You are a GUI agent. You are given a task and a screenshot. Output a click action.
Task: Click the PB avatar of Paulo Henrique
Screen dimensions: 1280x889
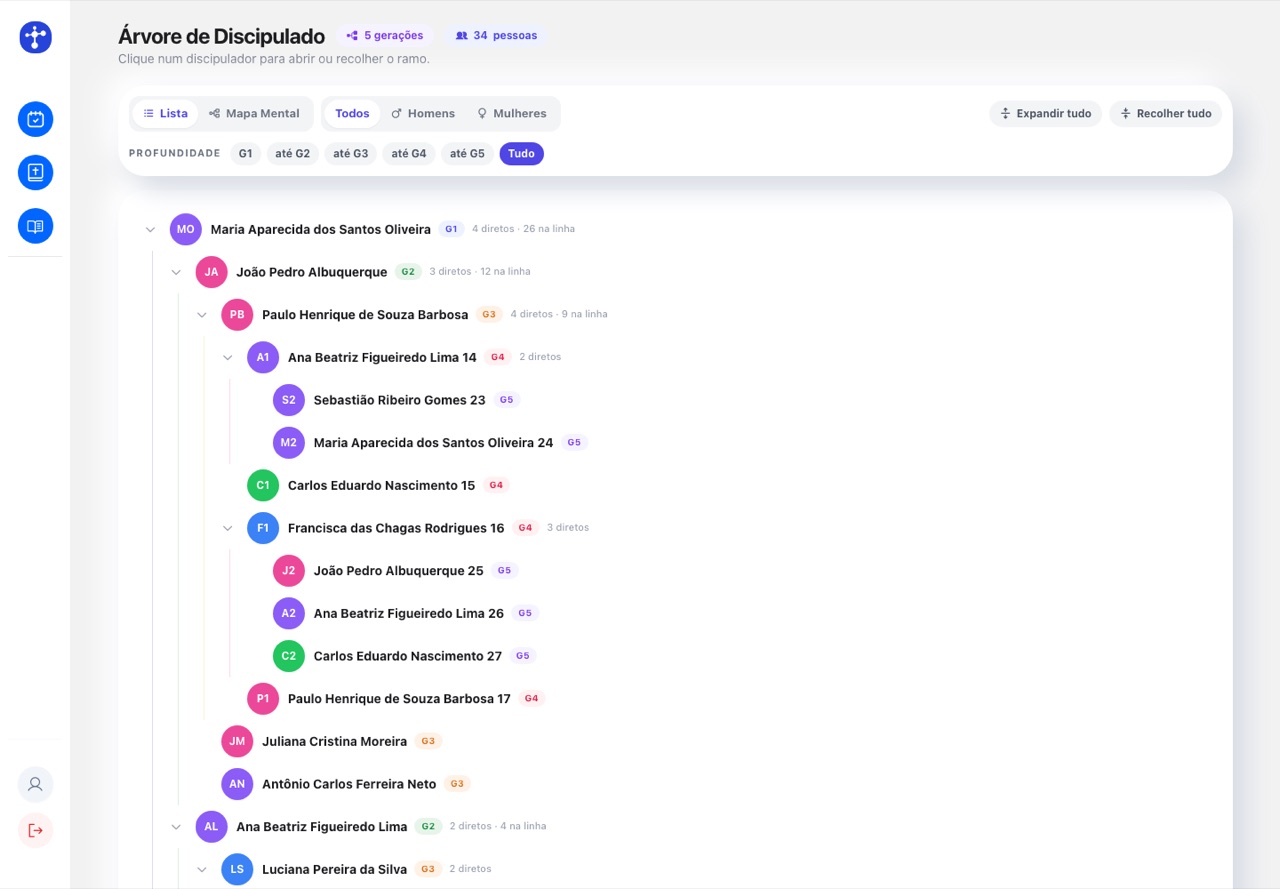237,314
